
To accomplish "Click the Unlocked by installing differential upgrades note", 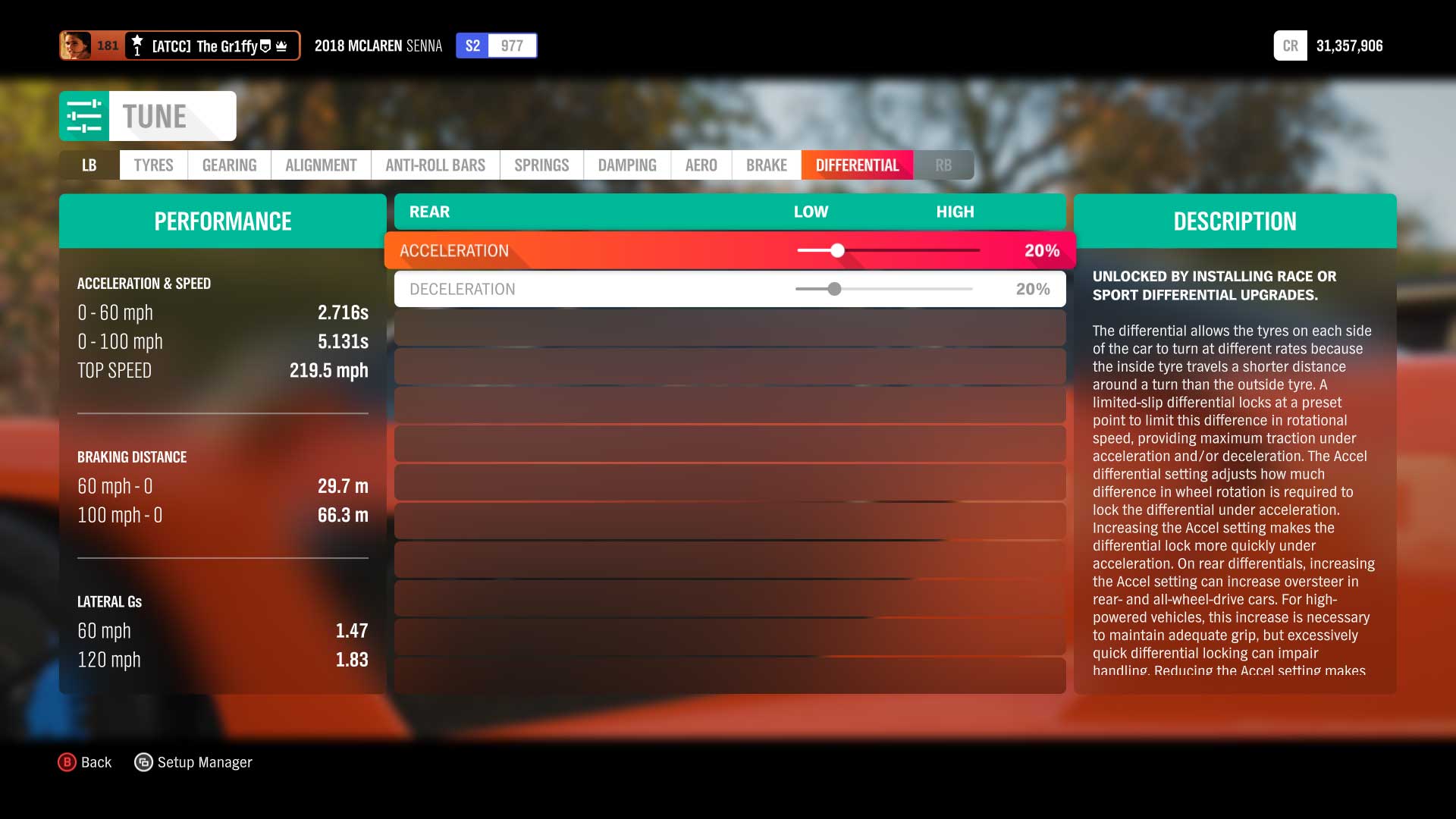I will (x=1214, y=286).
